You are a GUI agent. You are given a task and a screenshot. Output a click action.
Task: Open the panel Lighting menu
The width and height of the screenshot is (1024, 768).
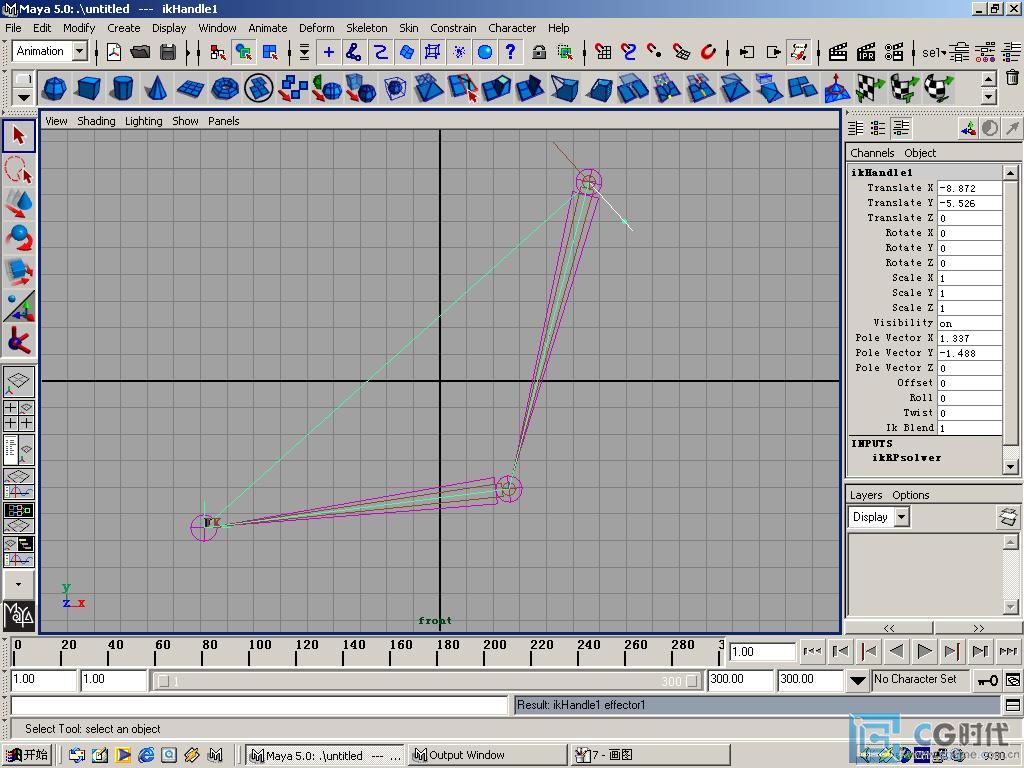[144, 121]
